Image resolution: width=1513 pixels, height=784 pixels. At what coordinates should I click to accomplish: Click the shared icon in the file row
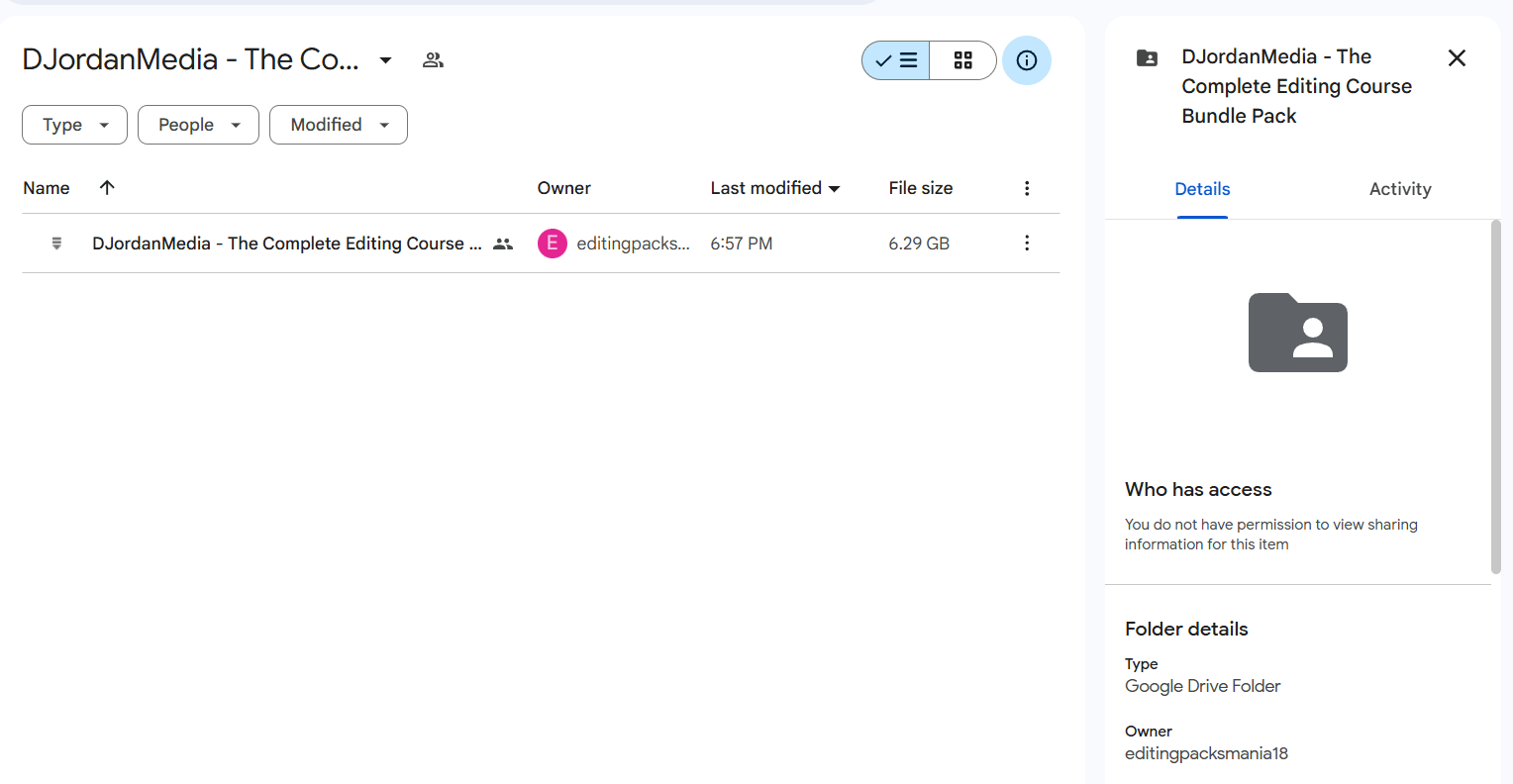503,244
